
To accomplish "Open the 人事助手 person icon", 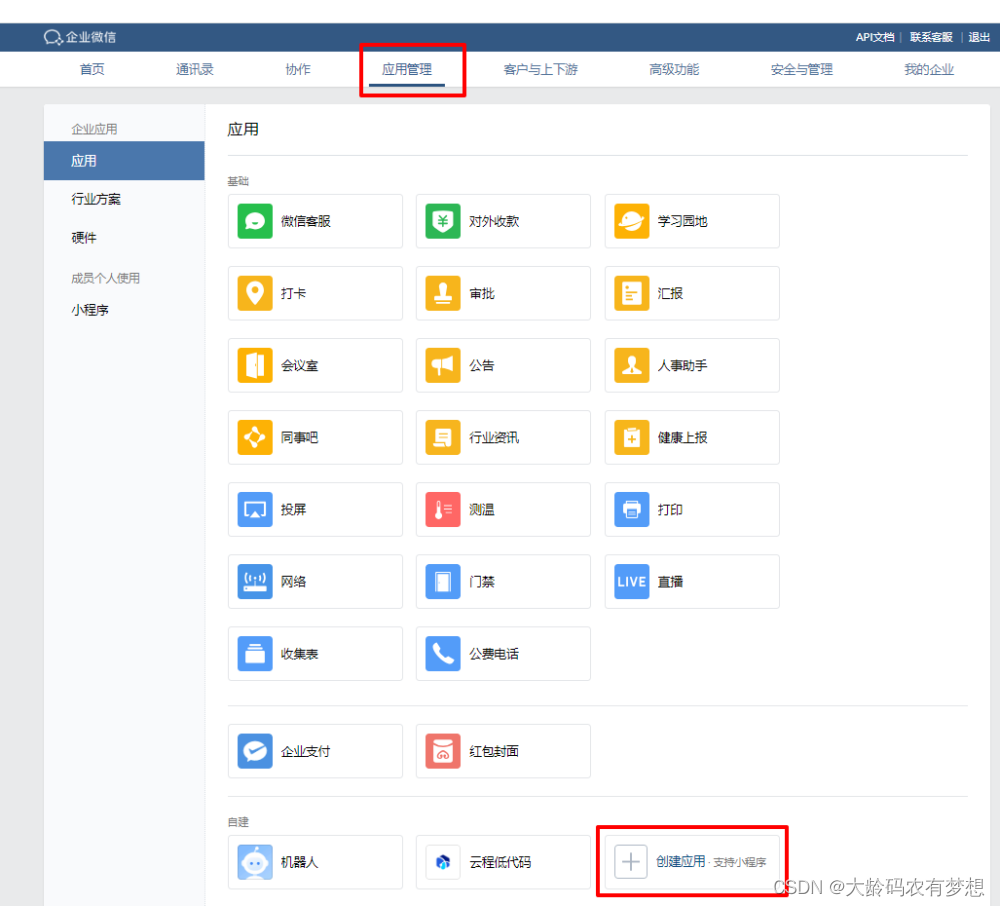I will [x=631, y=365].
